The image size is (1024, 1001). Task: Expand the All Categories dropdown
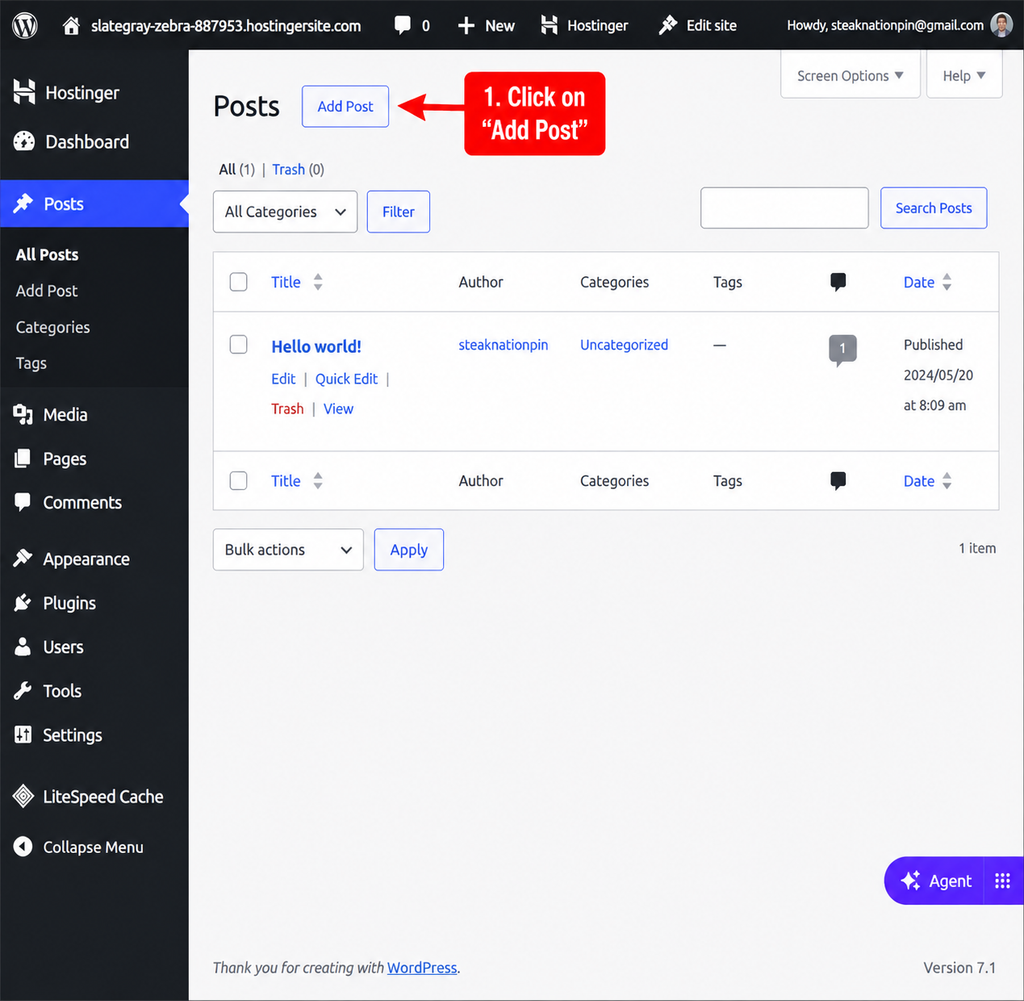tap(285, 212)
